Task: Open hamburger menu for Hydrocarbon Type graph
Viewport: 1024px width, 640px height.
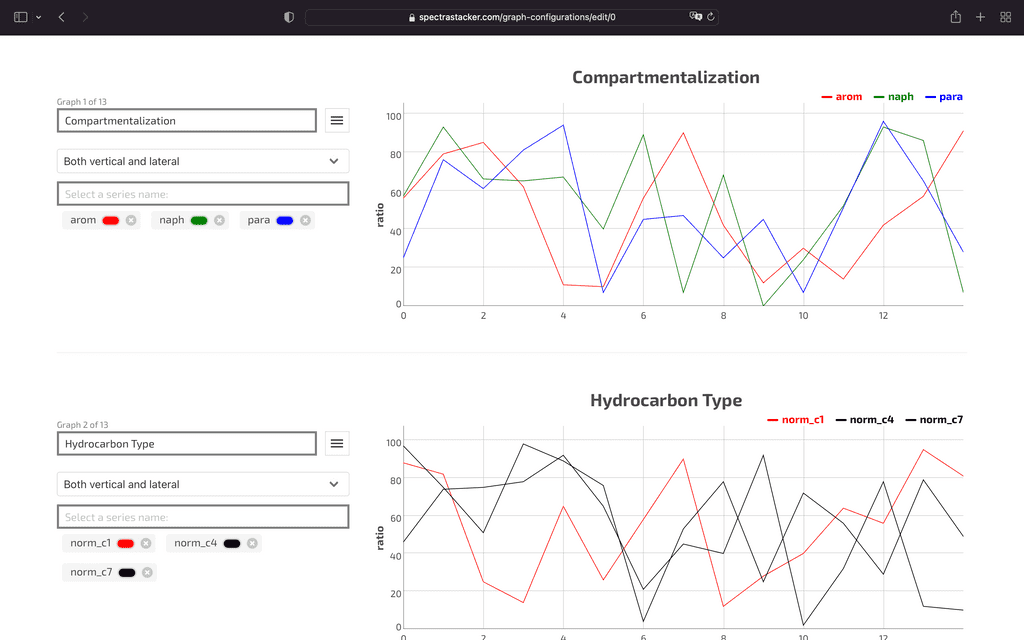Action: coord(337,443)
